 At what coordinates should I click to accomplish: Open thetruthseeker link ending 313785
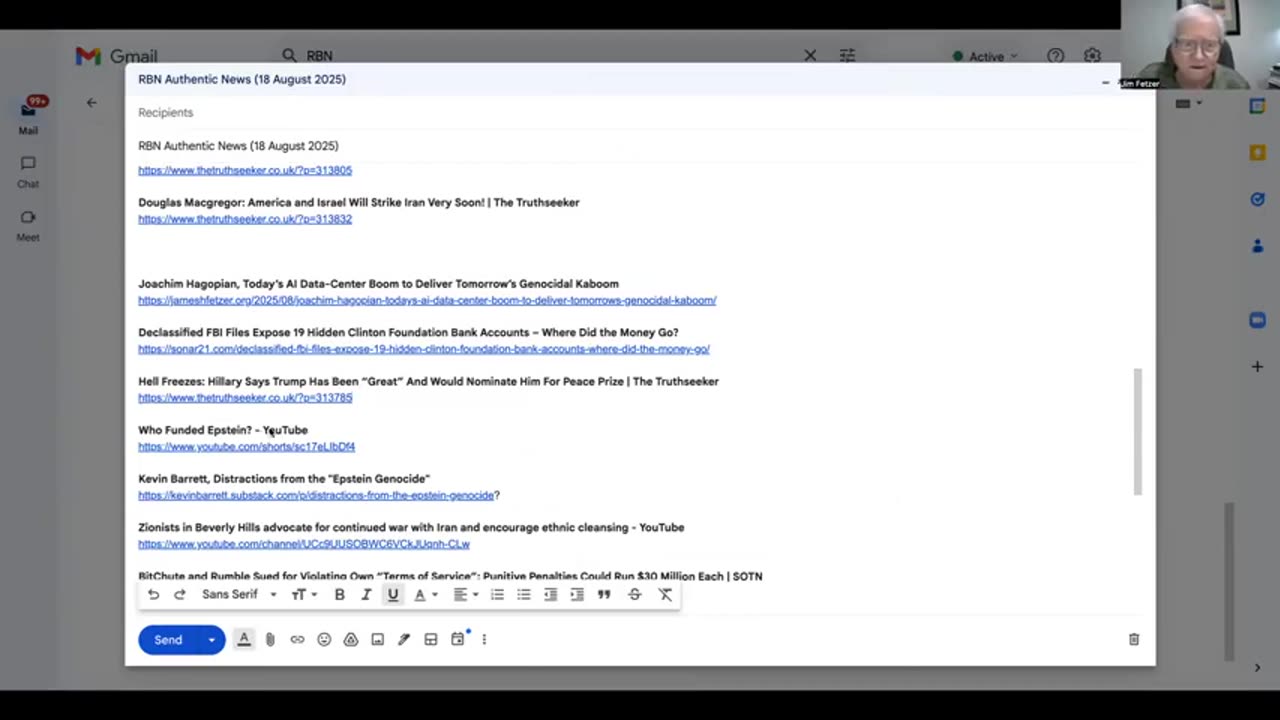(245, 398)
